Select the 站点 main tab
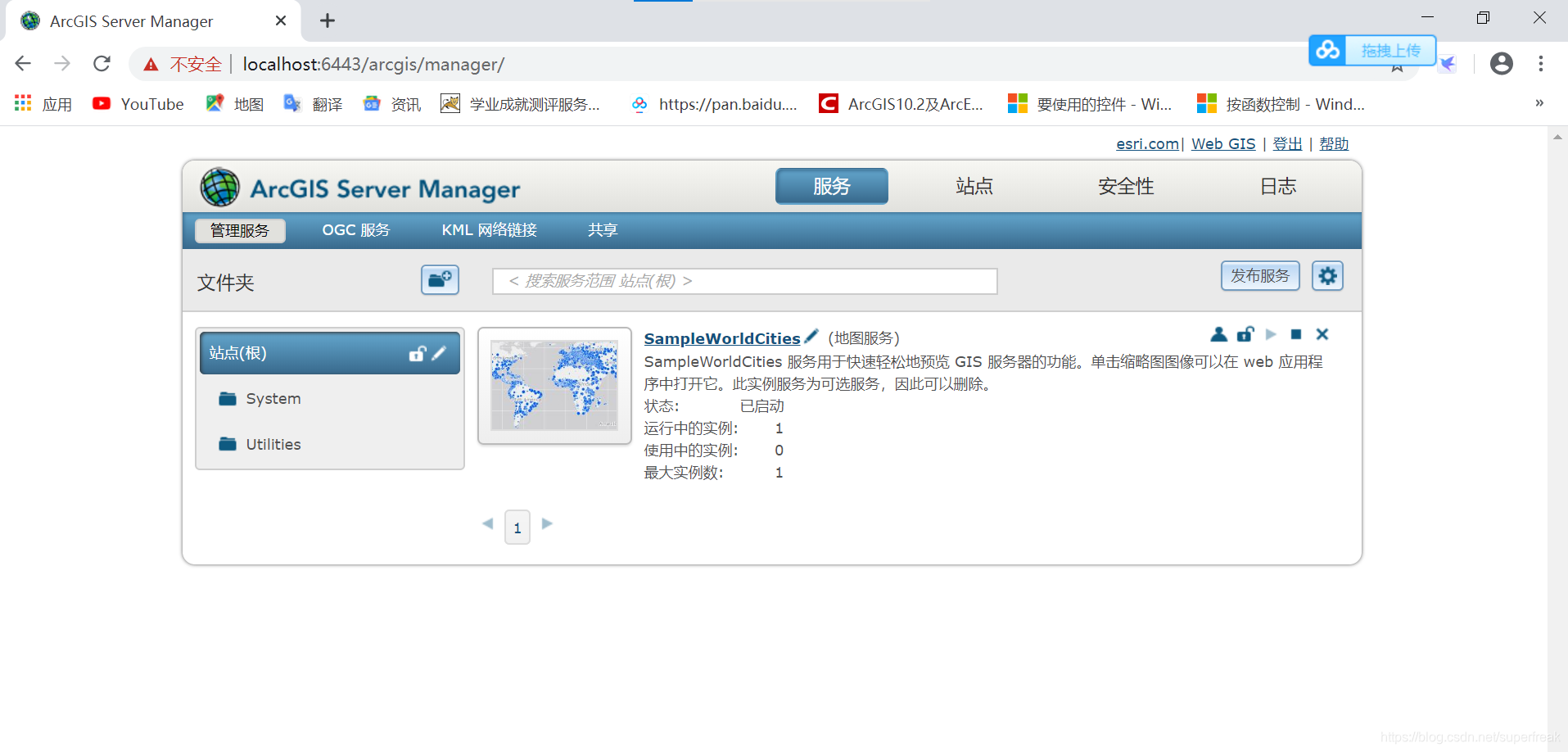The width and height of the screenshot is (1568, 752). (x=974, y=186)
